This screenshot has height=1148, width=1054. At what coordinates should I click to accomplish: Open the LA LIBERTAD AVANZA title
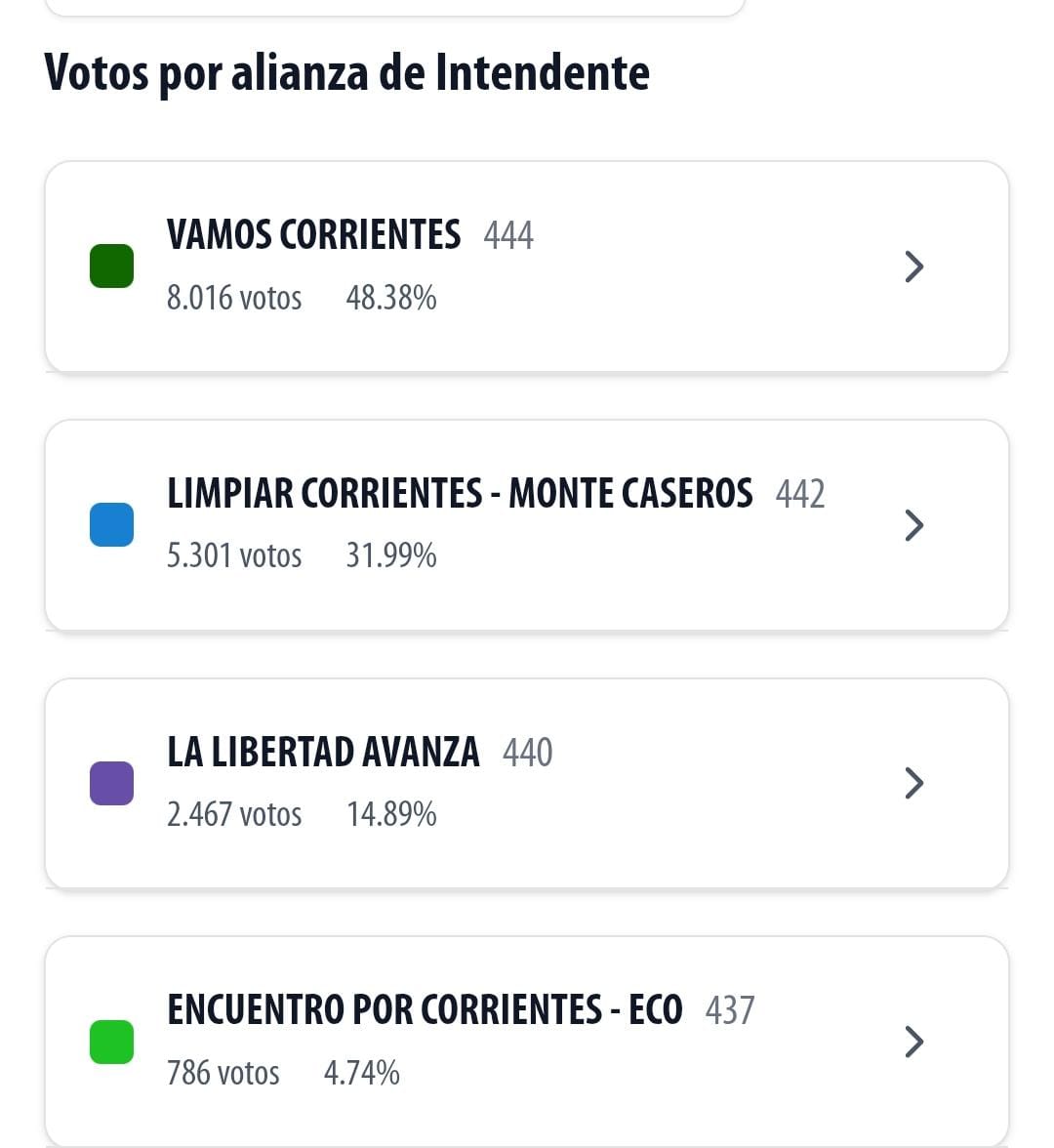pos(323,753)
